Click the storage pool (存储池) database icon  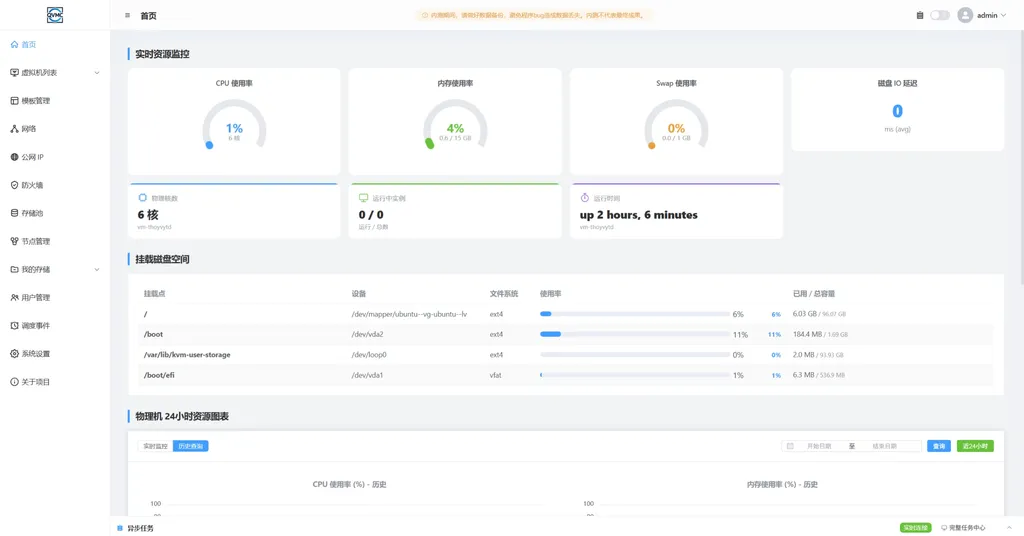[x=14, y=213]
